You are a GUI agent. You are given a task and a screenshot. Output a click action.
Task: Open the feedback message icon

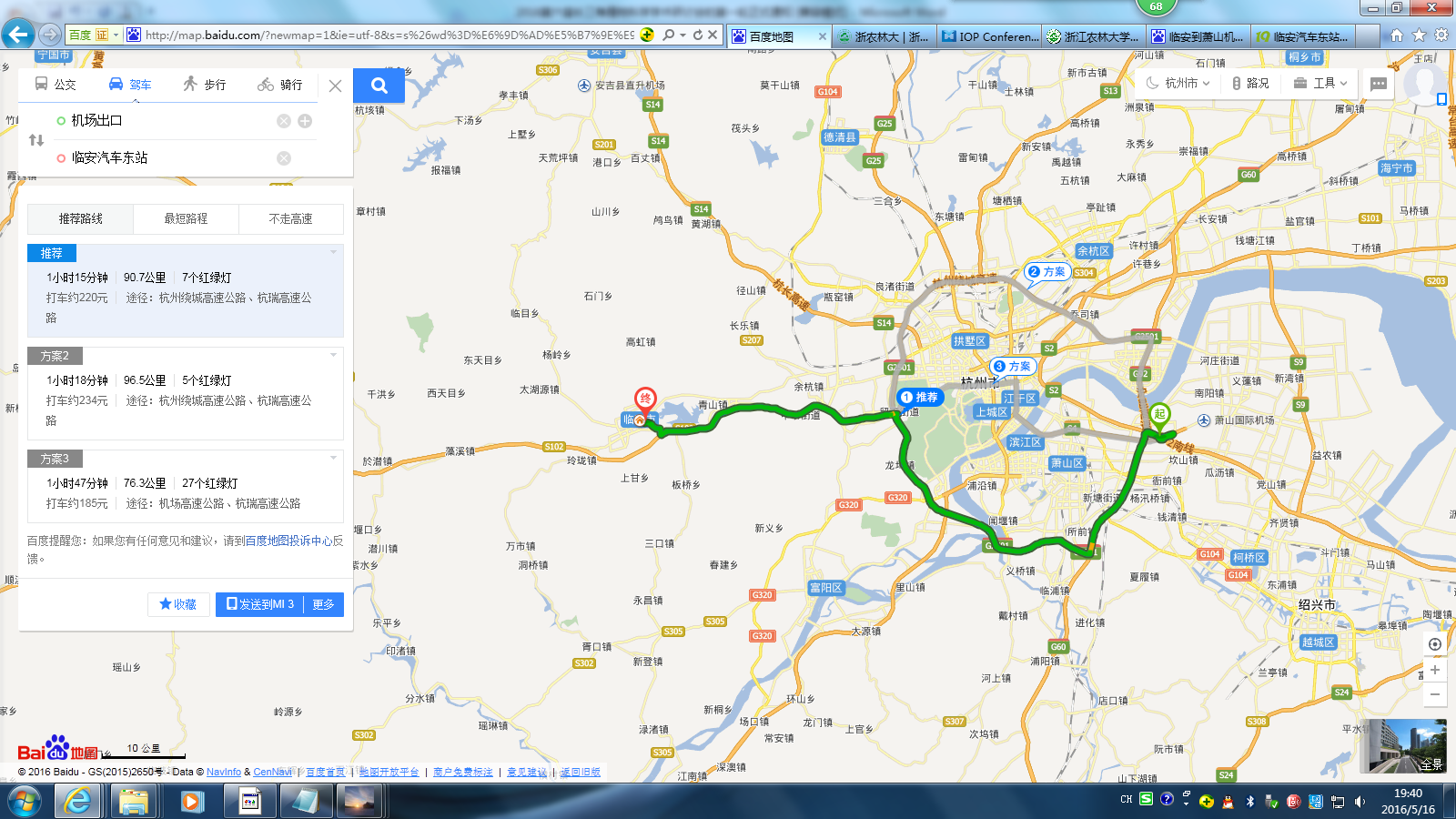point(1379,83)
